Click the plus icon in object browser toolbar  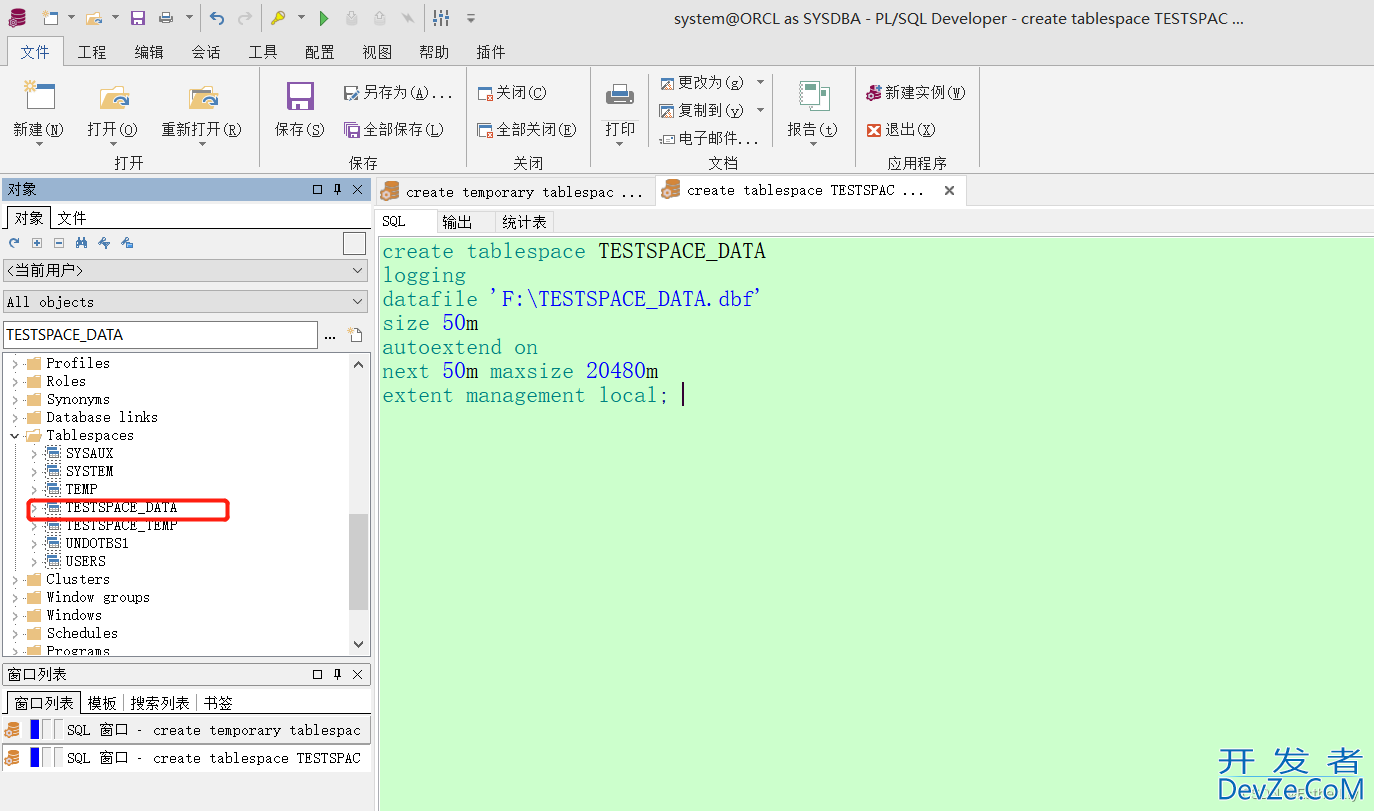point(37,243)
